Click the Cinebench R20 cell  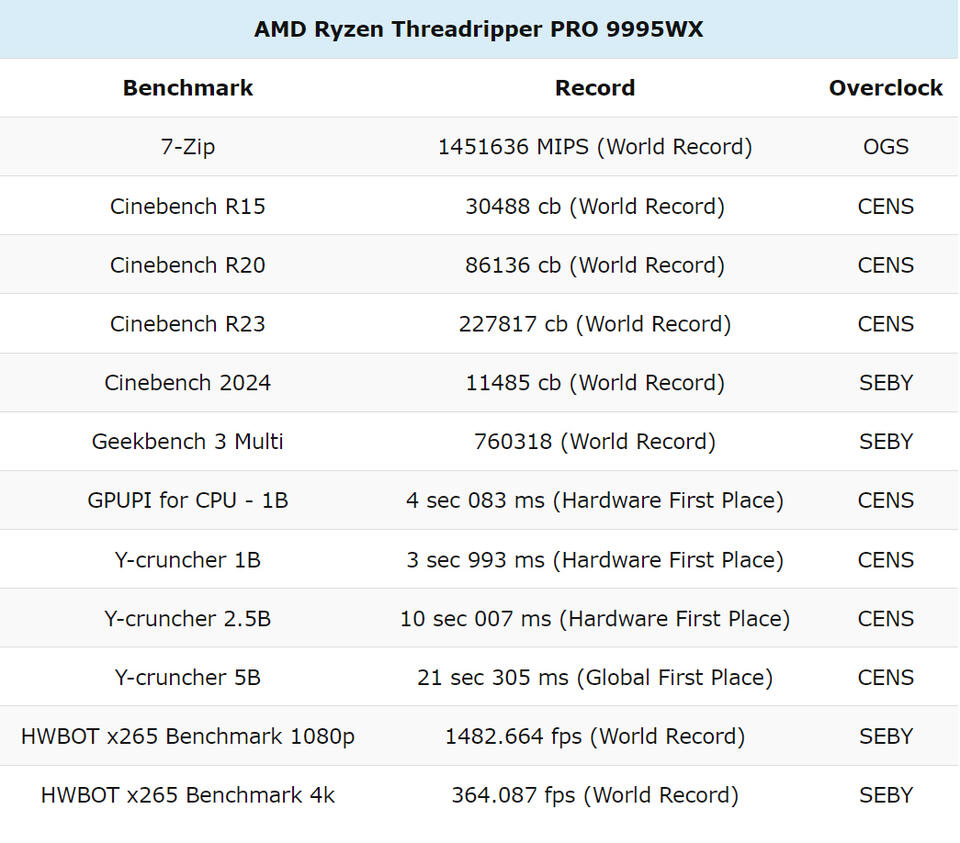[x=188, y=265]
